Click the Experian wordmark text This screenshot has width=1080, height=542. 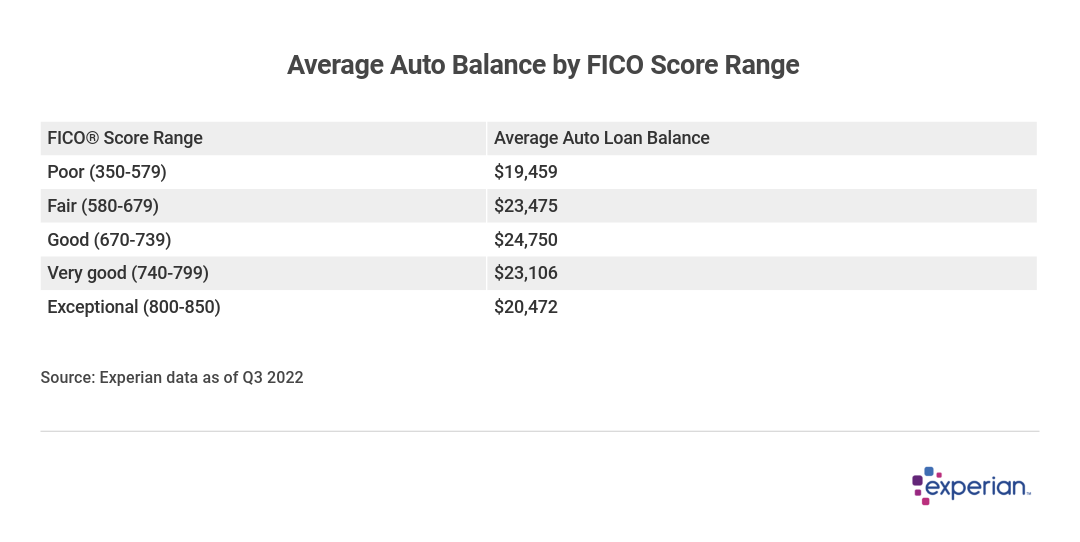978,487
